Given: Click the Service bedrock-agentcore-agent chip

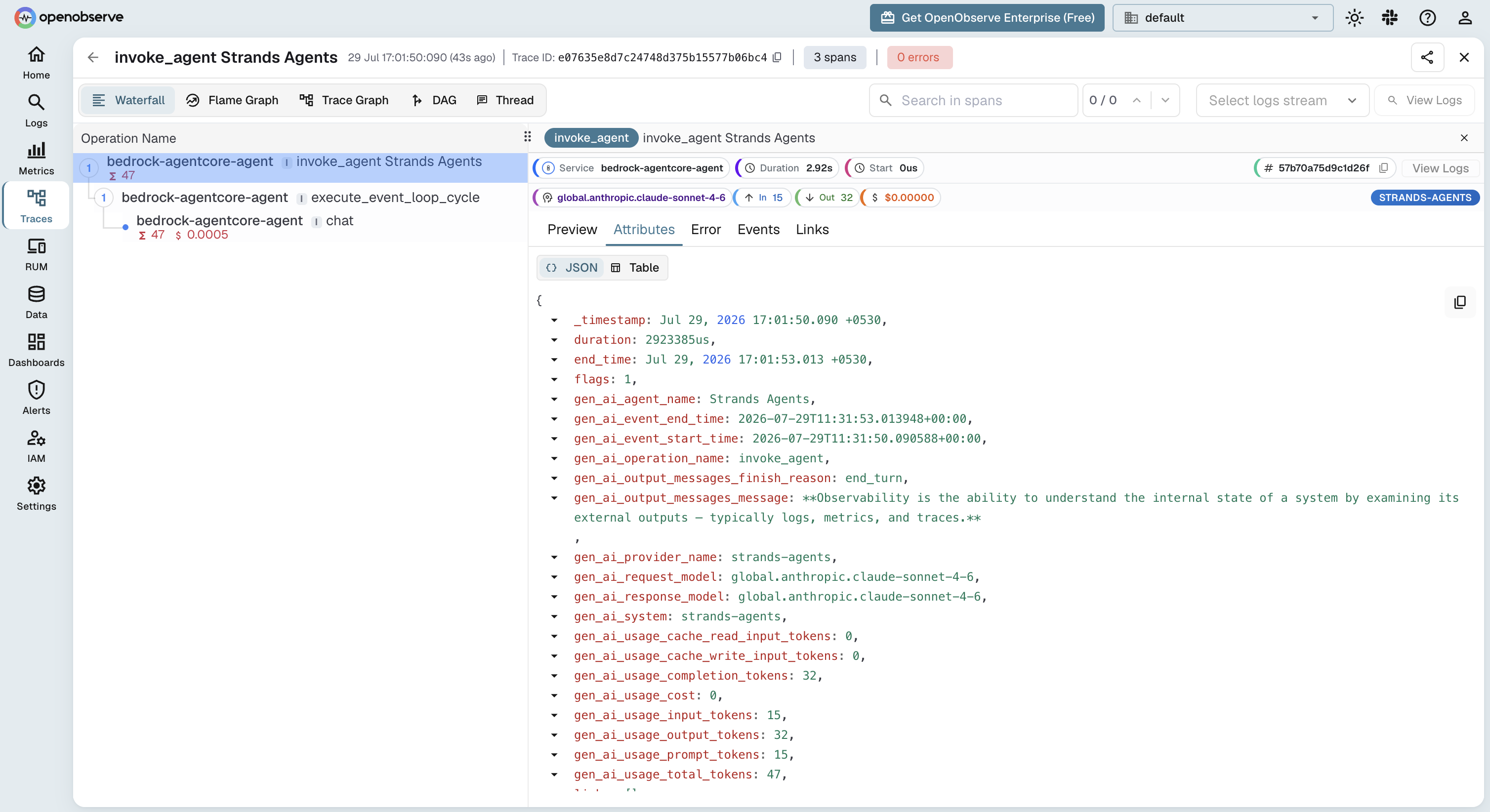Looking at the screenshot, I should coord(632,168).
